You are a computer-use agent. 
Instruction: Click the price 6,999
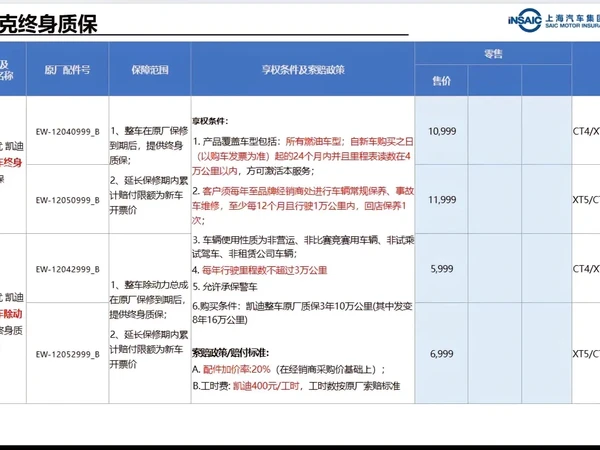(x=442, y=354)
